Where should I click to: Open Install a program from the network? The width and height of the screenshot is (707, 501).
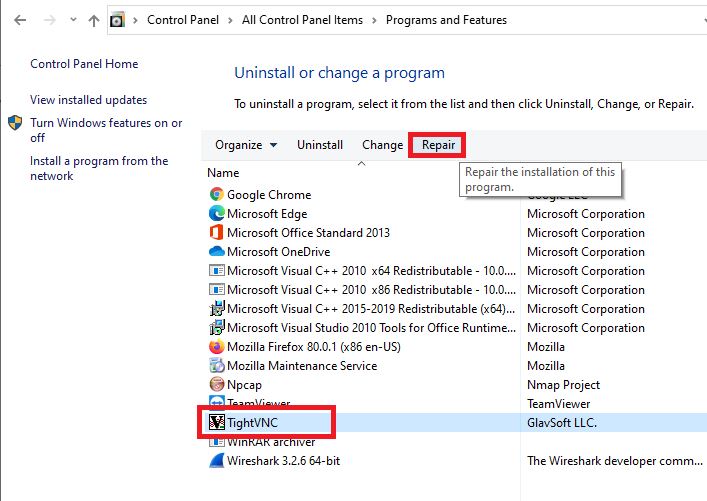99,168
